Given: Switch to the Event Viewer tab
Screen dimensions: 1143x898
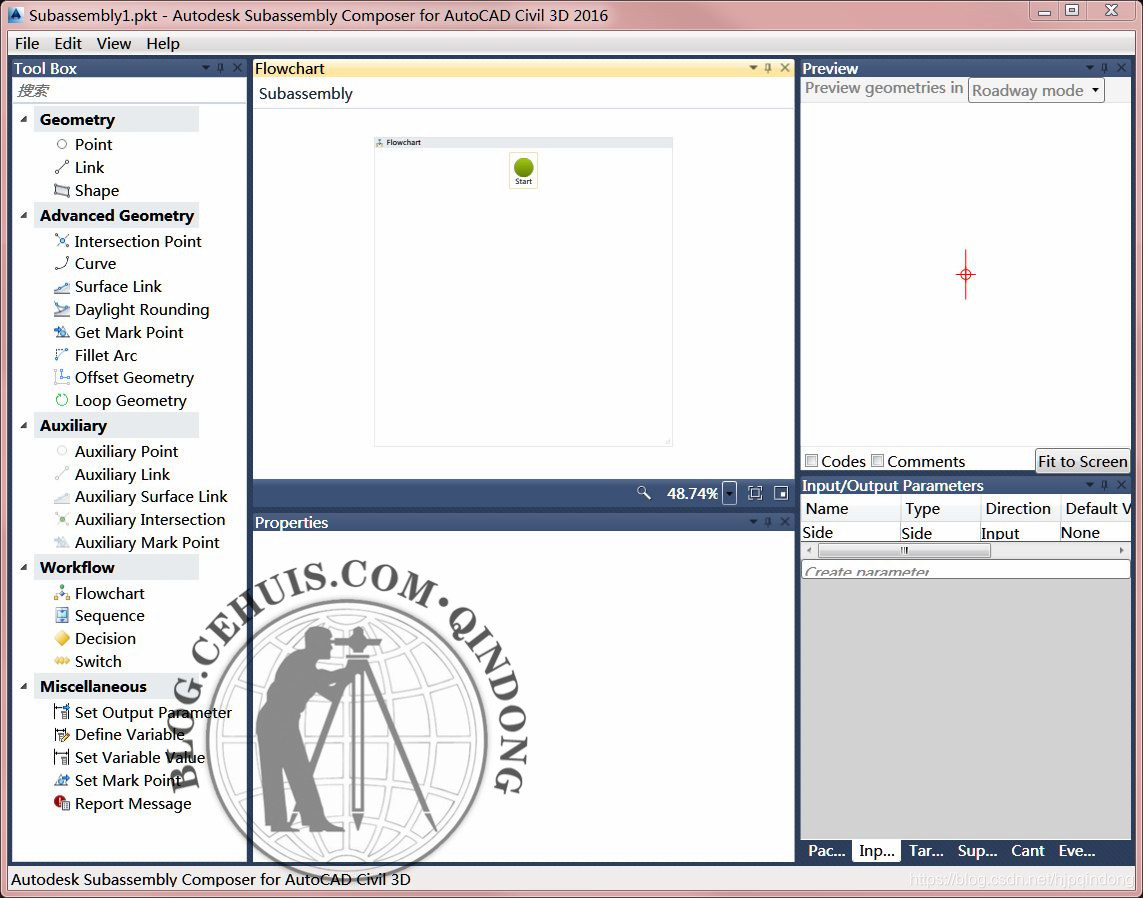Looking at the screenshot, I should coord(1077,851).
